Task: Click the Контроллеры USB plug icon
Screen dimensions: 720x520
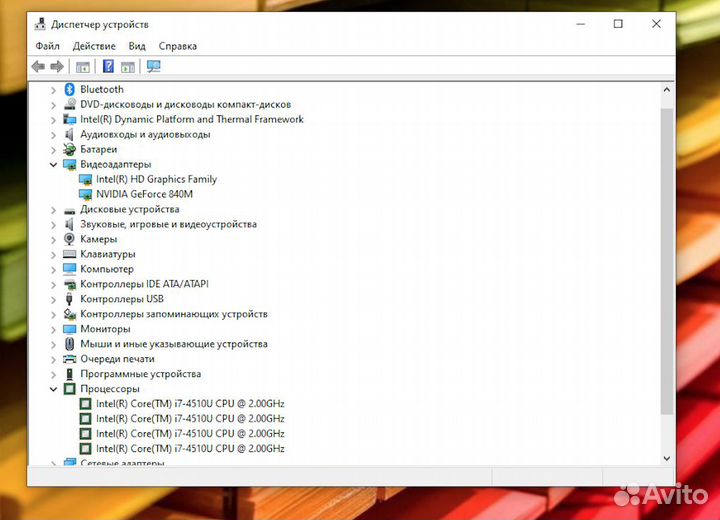Action: click(x=69, y=299)
